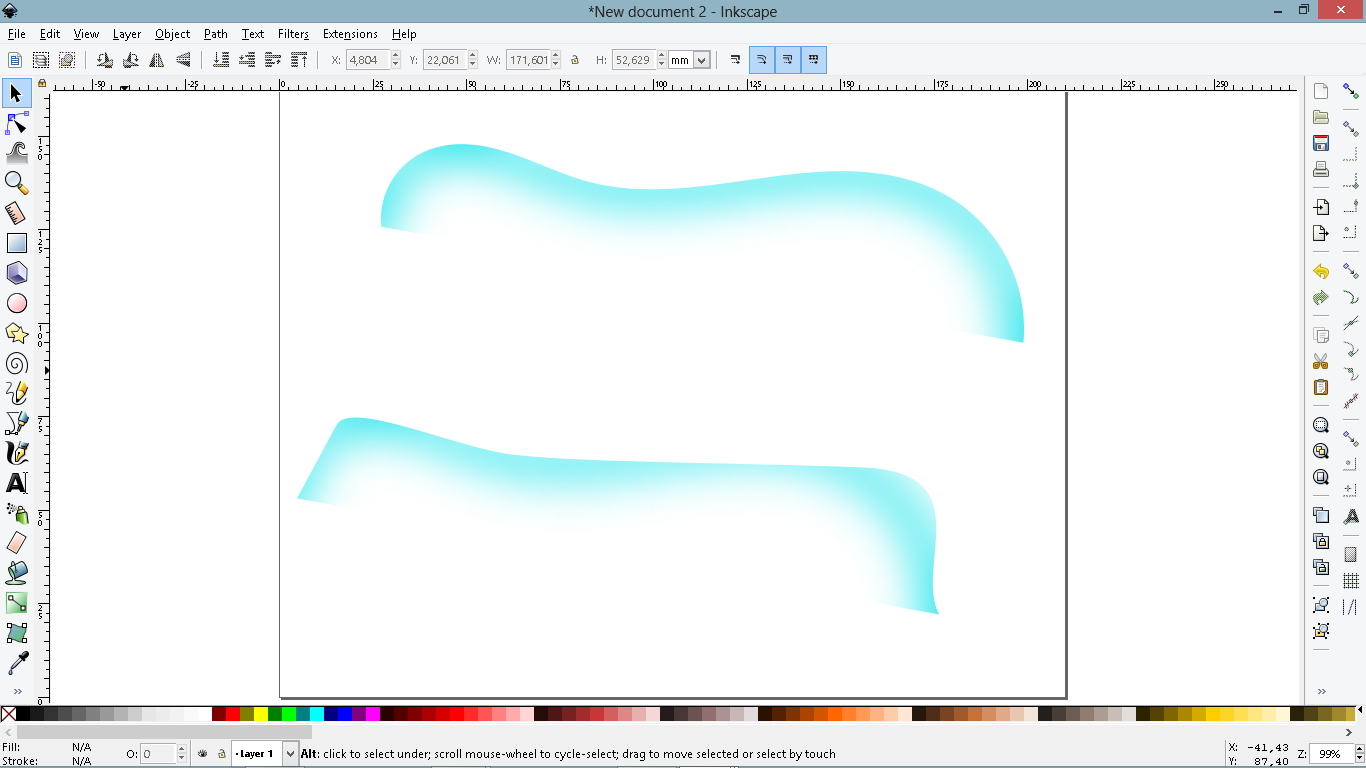The height and width of the screenshot is (768, 1366).
Task: Select the 3D Box tool
Action: click(x=16, y=273)
